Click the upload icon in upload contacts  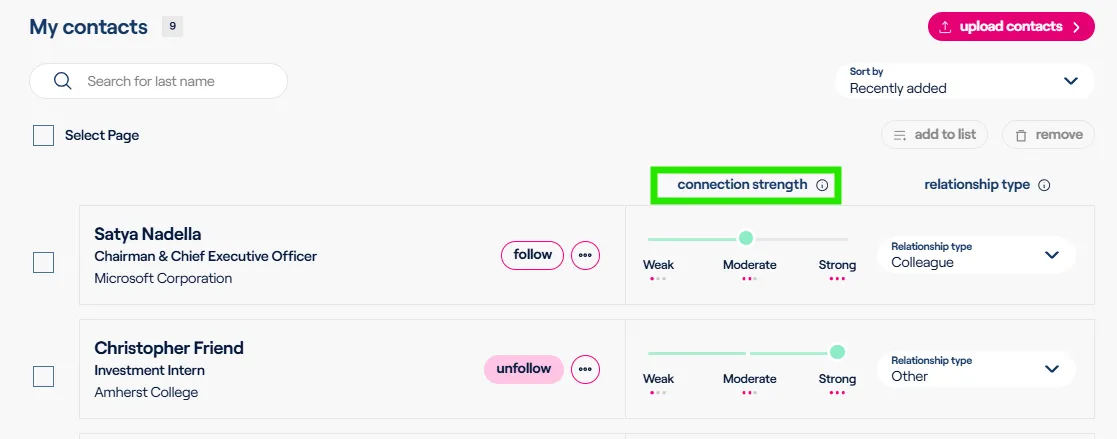pos(945,27)
